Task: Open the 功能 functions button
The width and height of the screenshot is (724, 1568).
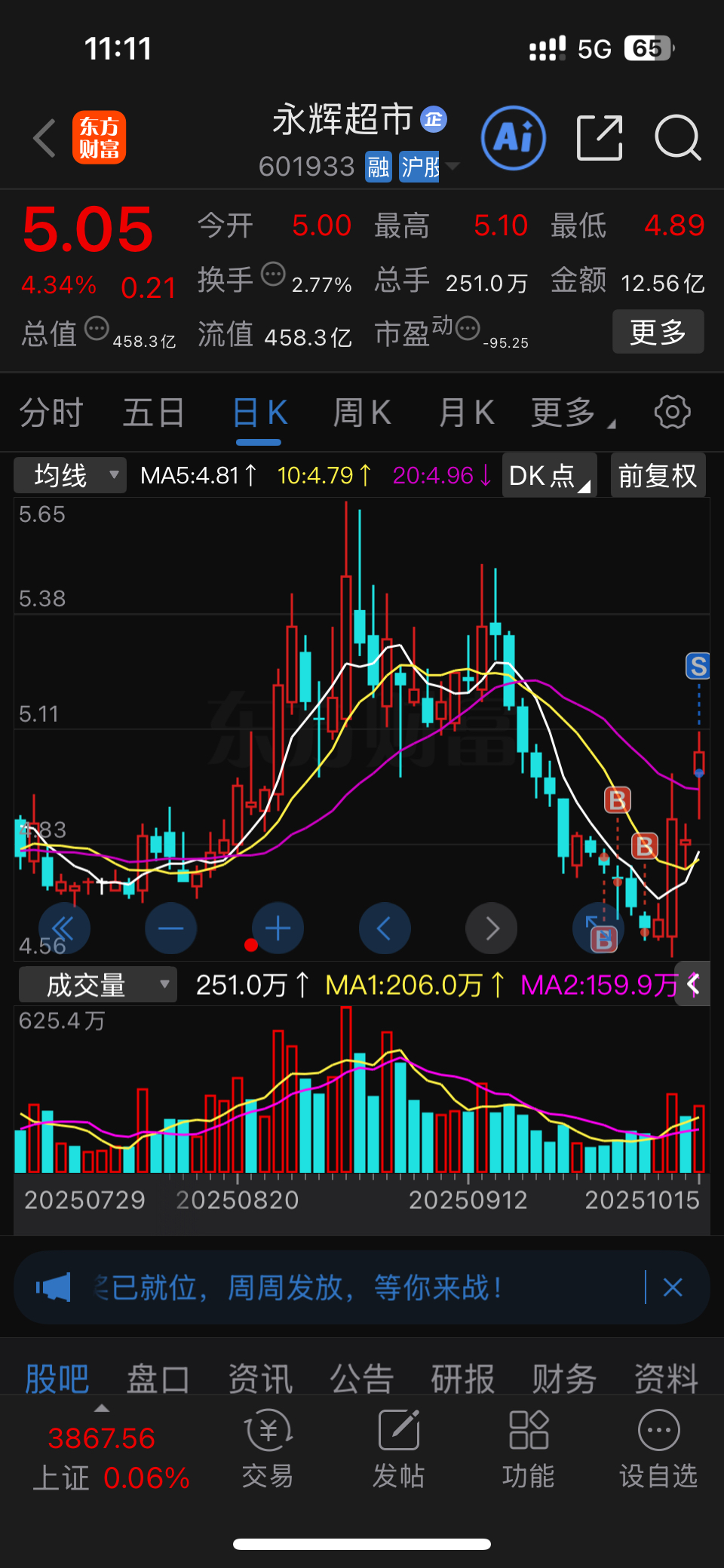Action: 529,1451
